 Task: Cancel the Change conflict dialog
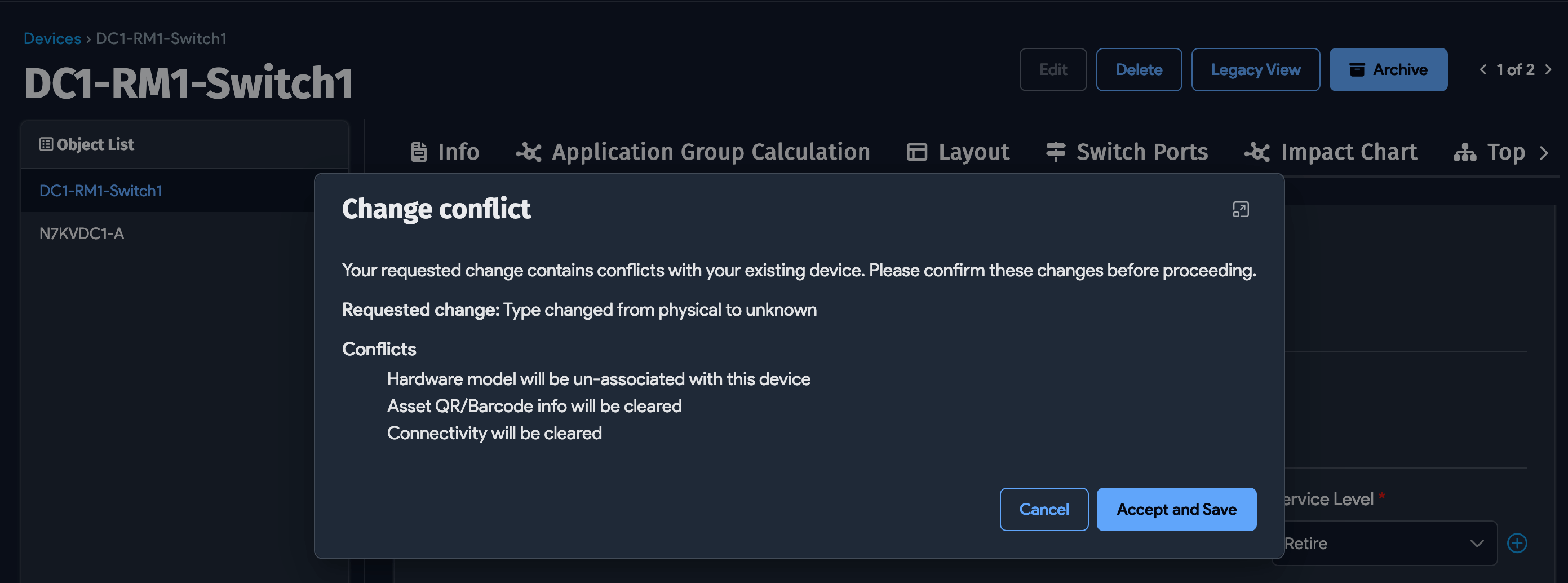(x=1043, y=509)
